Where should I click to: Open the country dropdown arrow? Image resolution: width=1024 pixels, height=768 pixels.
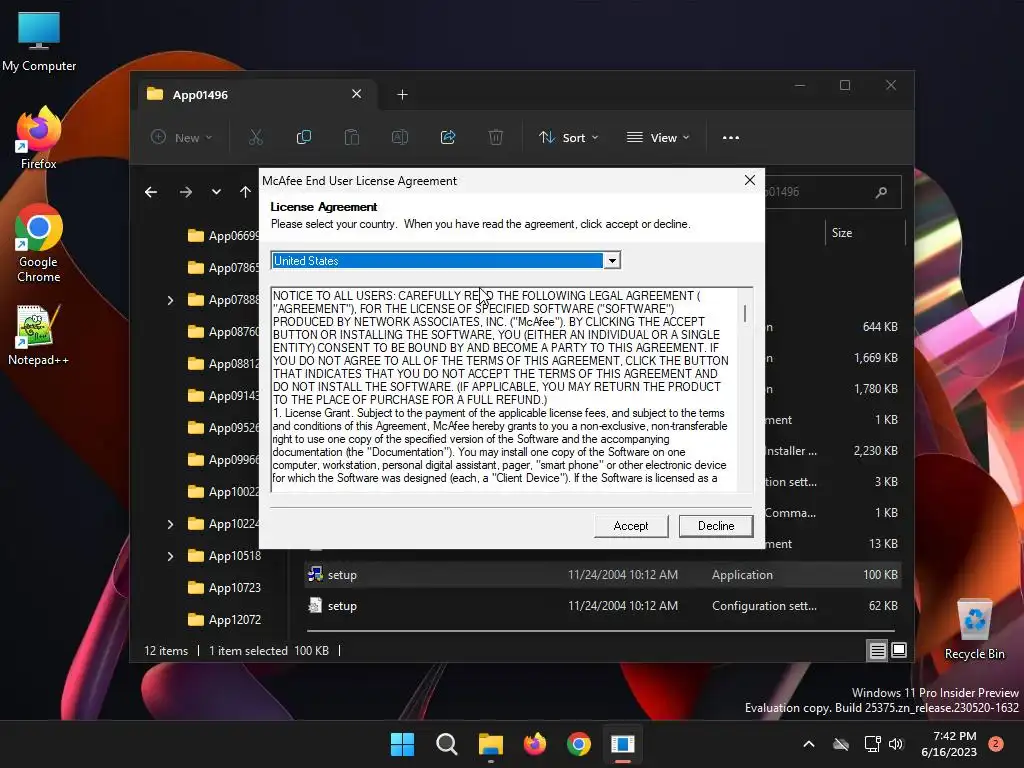point(612,261)
